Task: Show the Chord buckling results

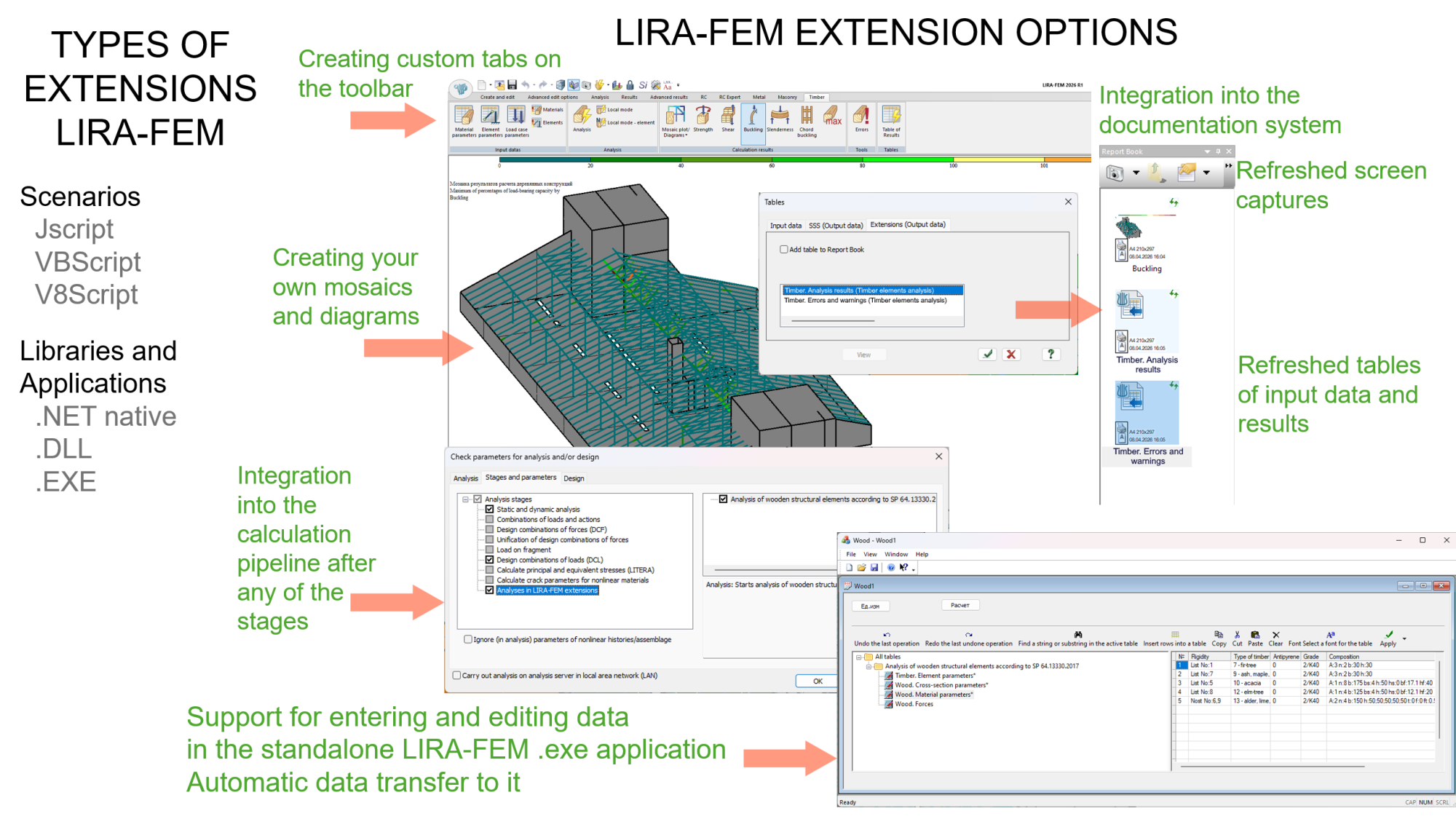Action: click(807, 121)
